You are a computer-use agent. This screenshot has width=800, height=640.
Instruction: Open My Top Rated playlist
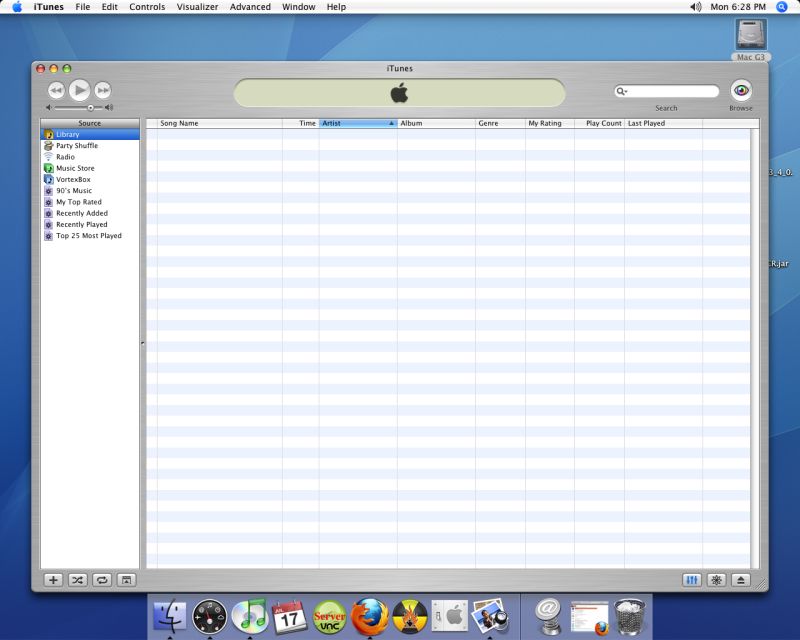(x=90, y=202)
